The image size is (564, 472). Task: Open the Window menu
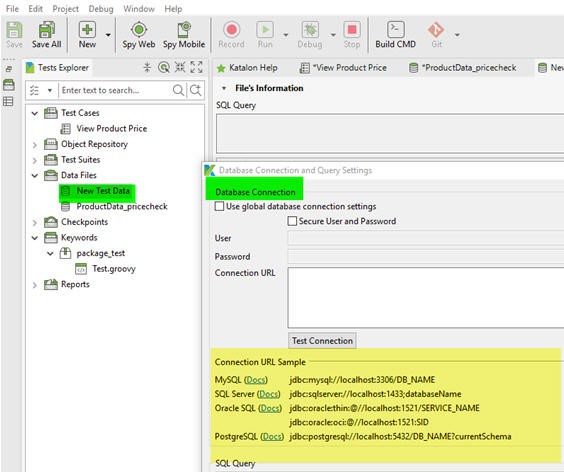coord(139,9)
